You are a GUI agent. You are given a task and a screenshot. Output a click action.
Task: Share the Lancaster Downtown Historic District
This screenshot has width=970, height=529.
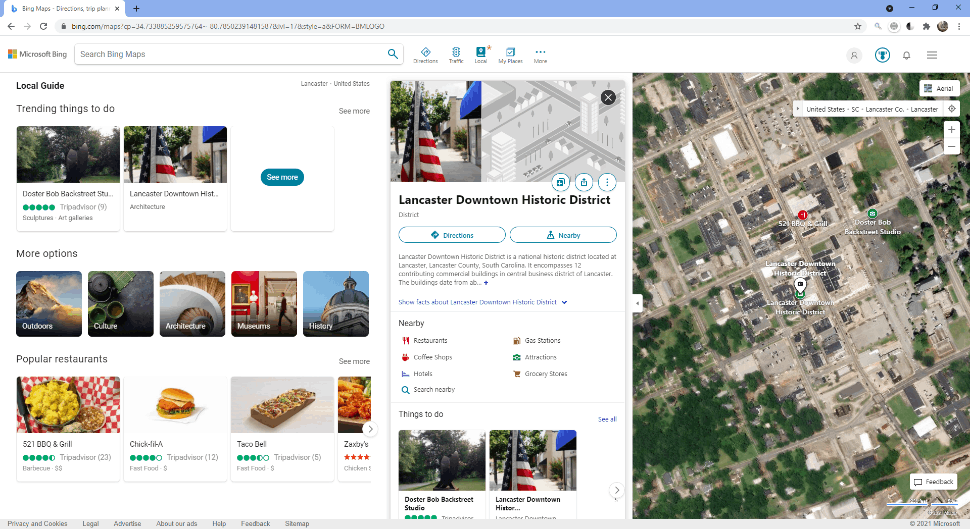coord(584,182)
